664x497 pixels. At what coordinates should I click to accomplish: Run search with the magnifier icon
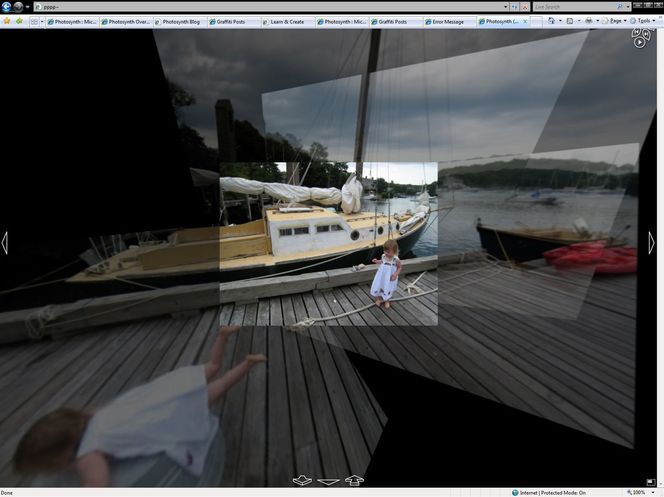(620, 7)
